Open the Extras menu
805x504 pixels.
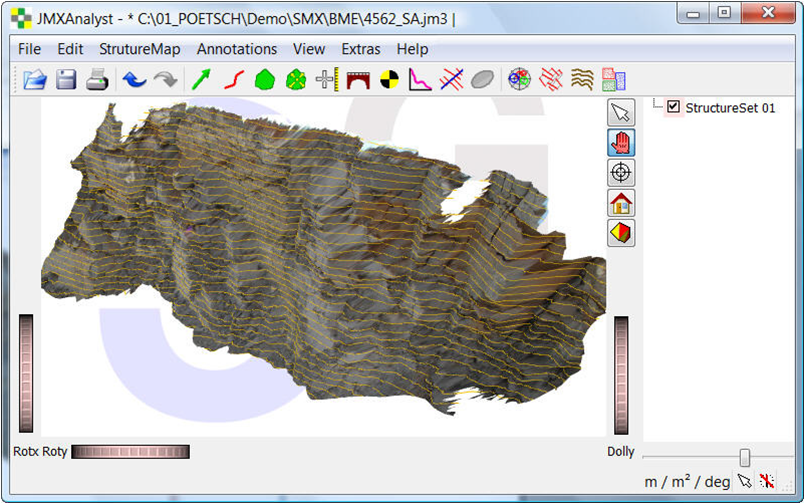coord(360,49)
